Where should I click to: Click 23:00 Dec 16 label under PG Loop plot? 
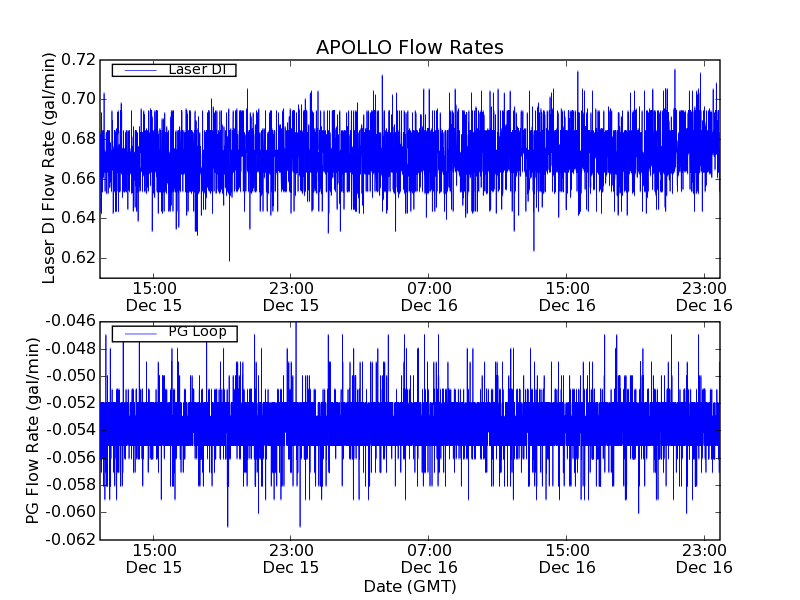coord(704,559)
